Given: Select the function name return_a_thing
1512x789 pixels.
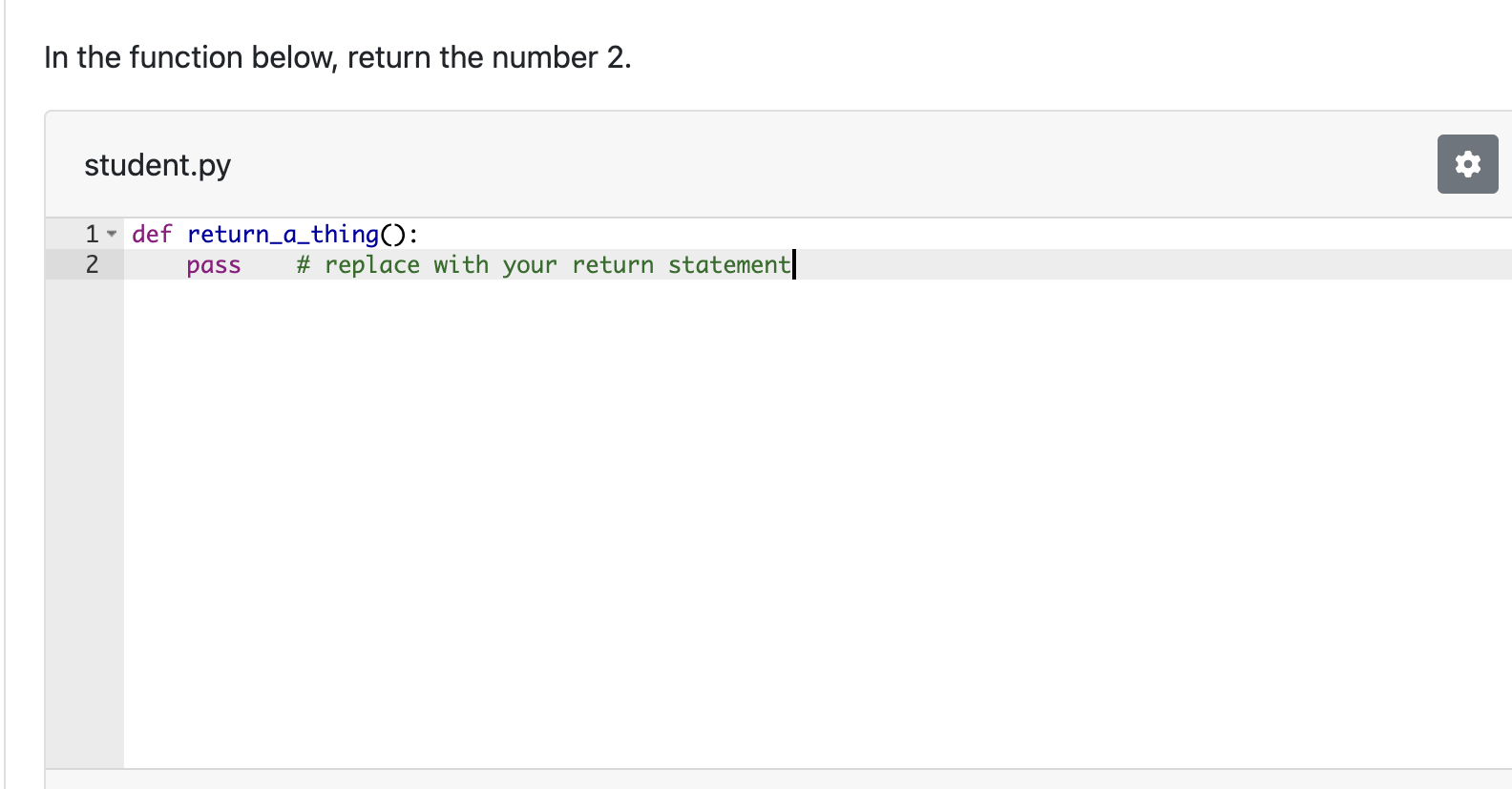Looking at the screenshot, I should (282, 234).
